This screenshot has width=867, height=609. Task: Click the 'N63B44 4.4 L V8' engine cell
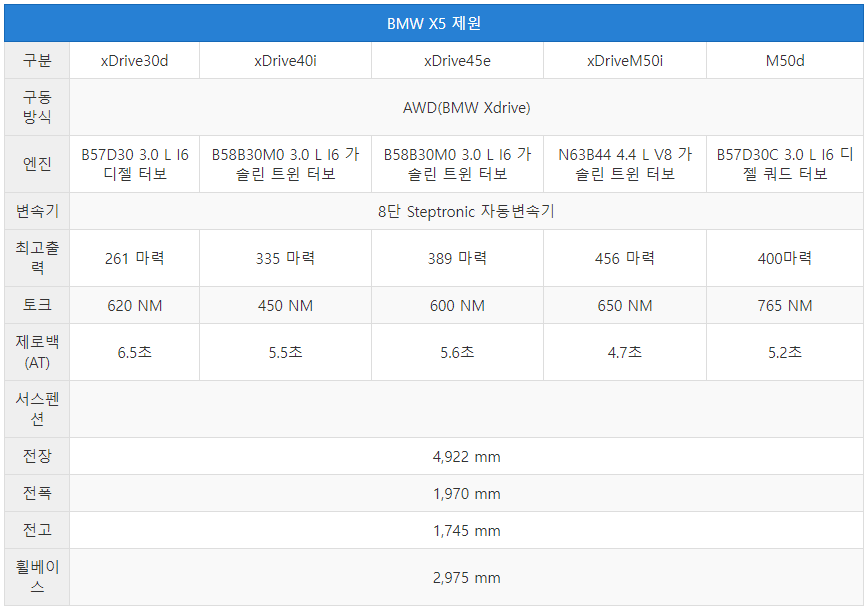pos(625,164)
